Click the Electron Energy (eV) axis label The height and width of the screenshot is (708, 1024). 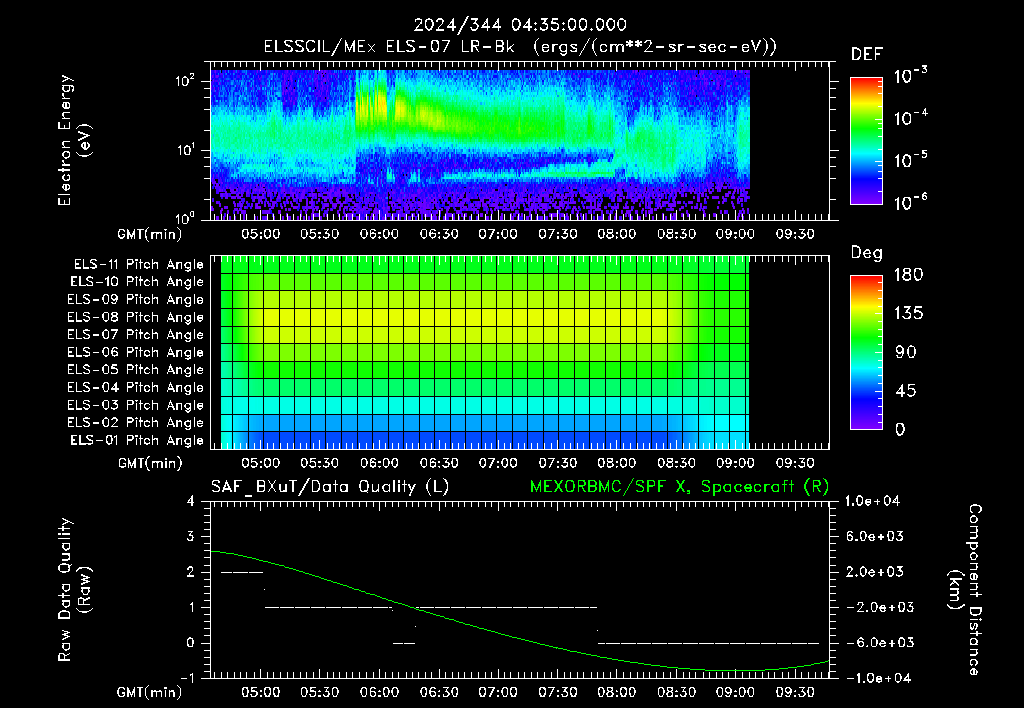coord(74,140)
